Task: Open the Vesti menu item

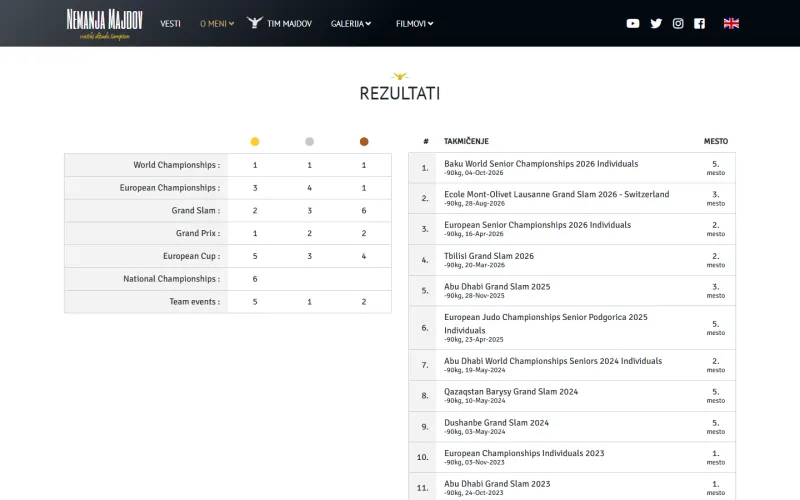Action: [x=170, y=23]
